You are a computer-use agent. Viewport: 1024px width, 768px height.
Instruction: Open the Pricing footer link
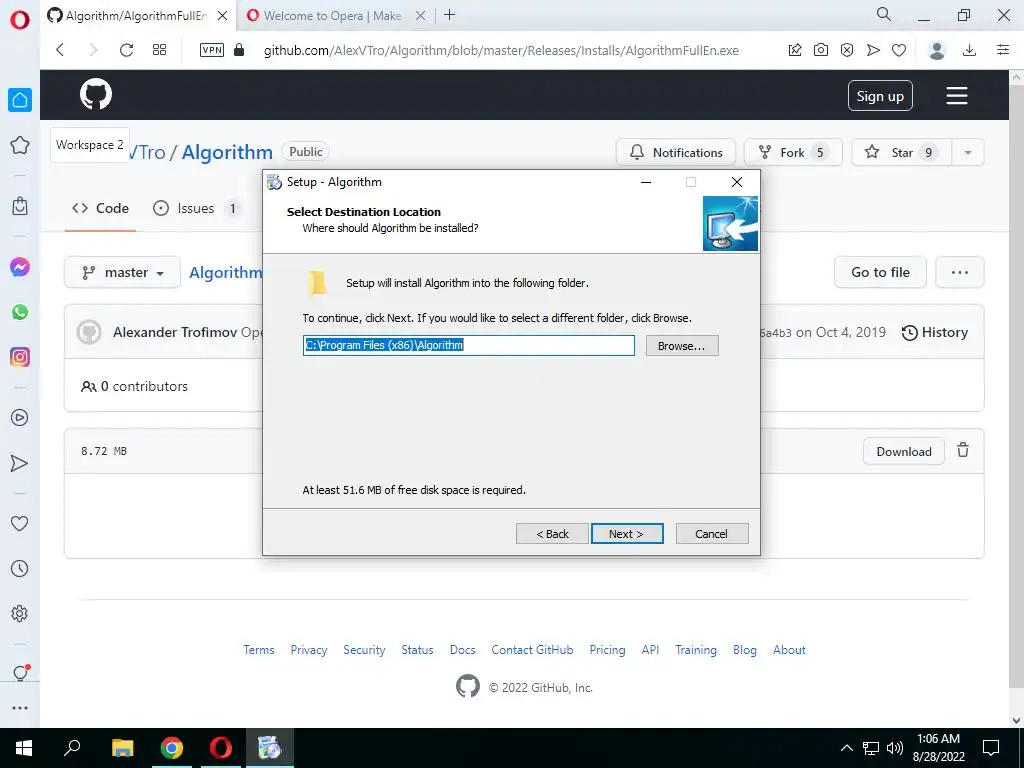pos(607,650)
